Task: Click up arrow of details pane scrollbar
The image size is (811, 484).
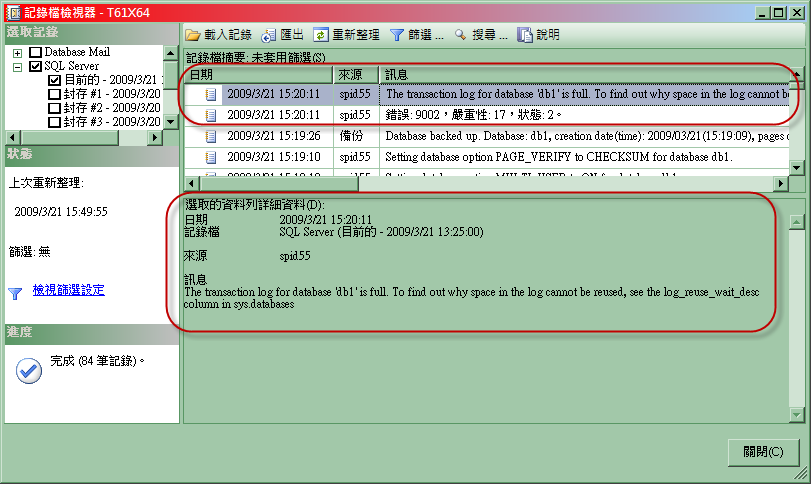Action: pos(797,222)
